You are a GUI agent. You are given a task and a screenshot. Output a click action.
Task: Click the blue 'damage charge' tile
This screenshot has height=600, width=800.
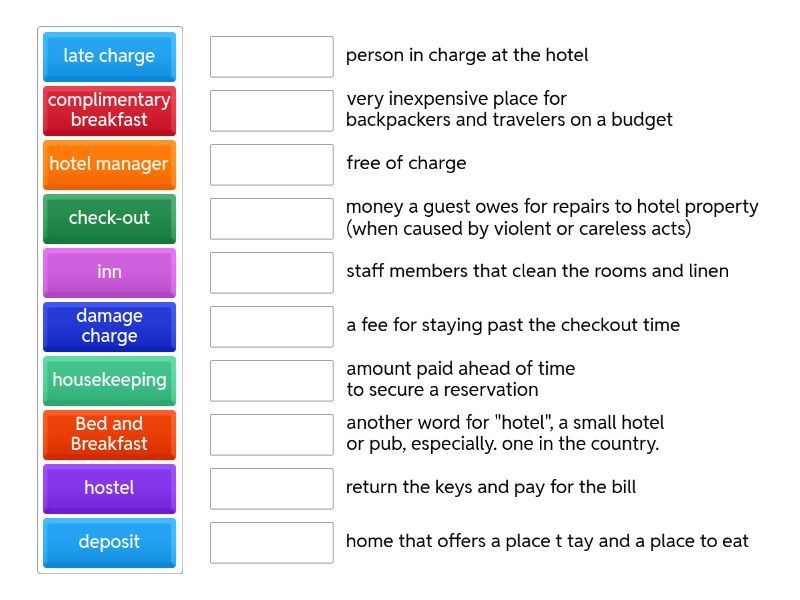coord(109,326)
